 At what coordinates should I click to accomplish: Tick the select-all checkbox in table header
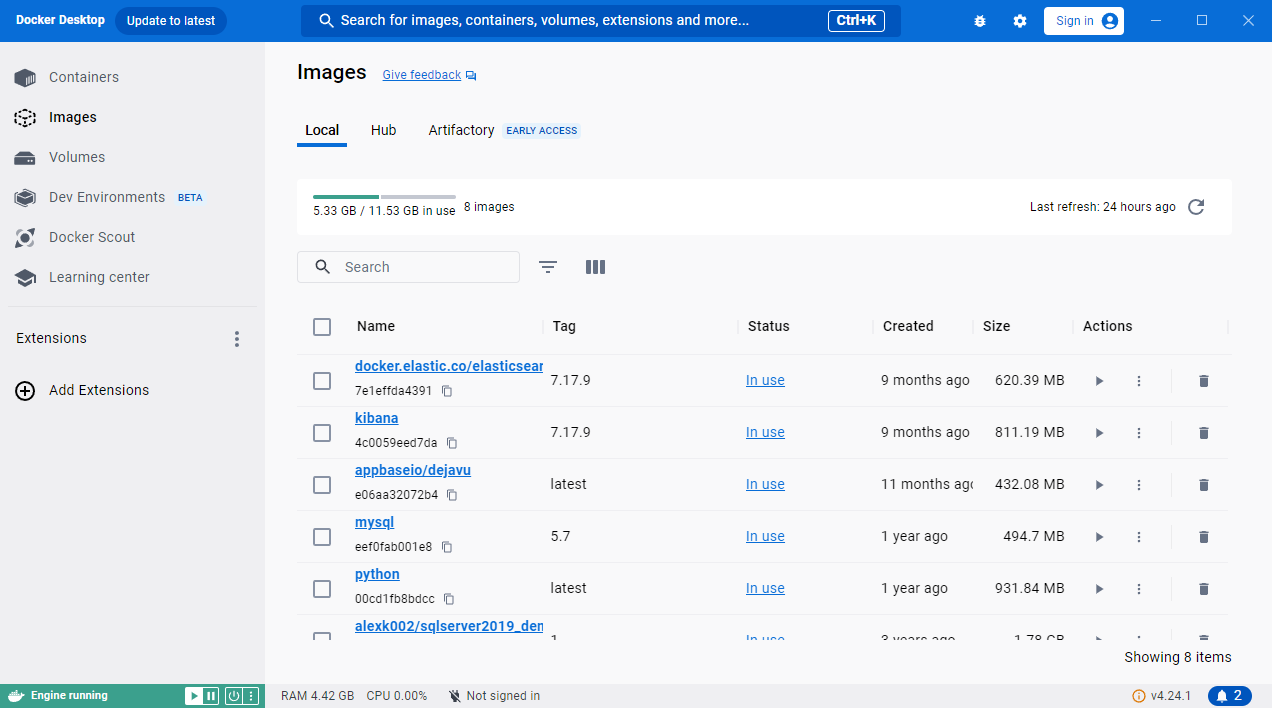click(x=322, y=327)
